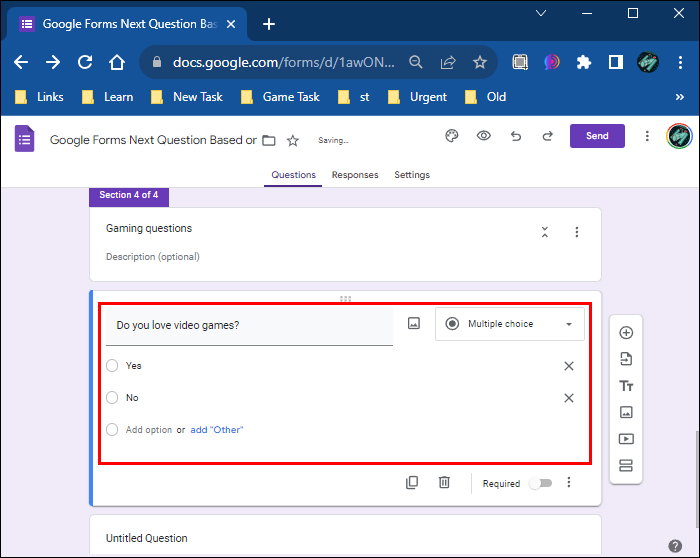Add a title and description block
This screenshot has height=558, width=700.
point(626,386)
